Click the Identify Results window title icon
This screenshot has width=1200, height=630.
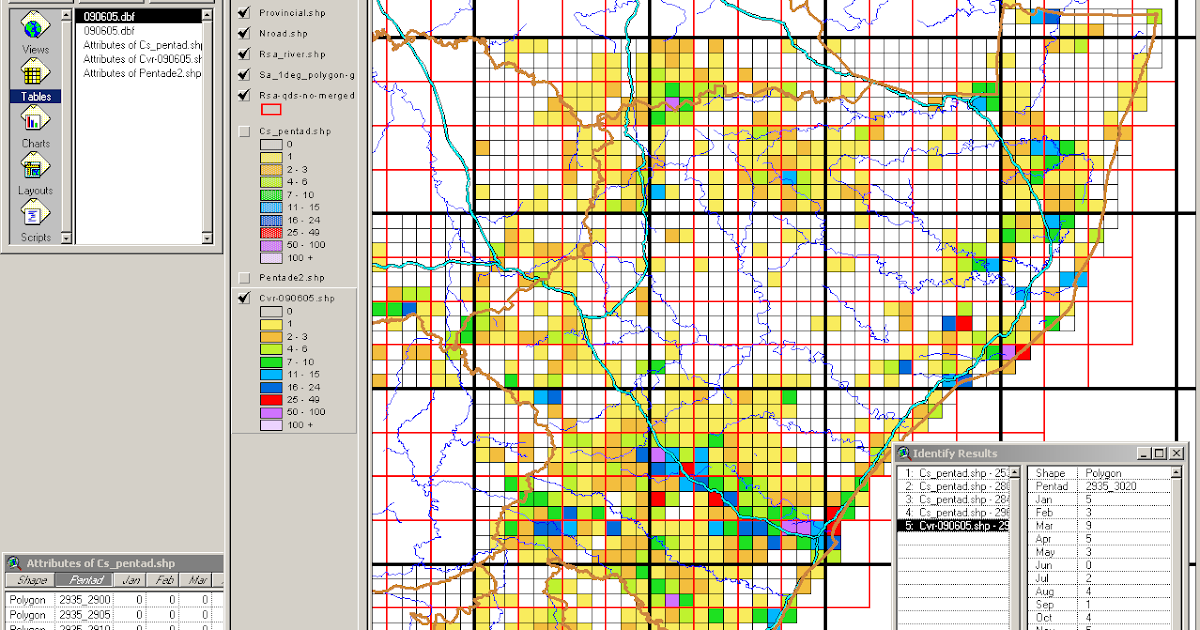point(903,453)
